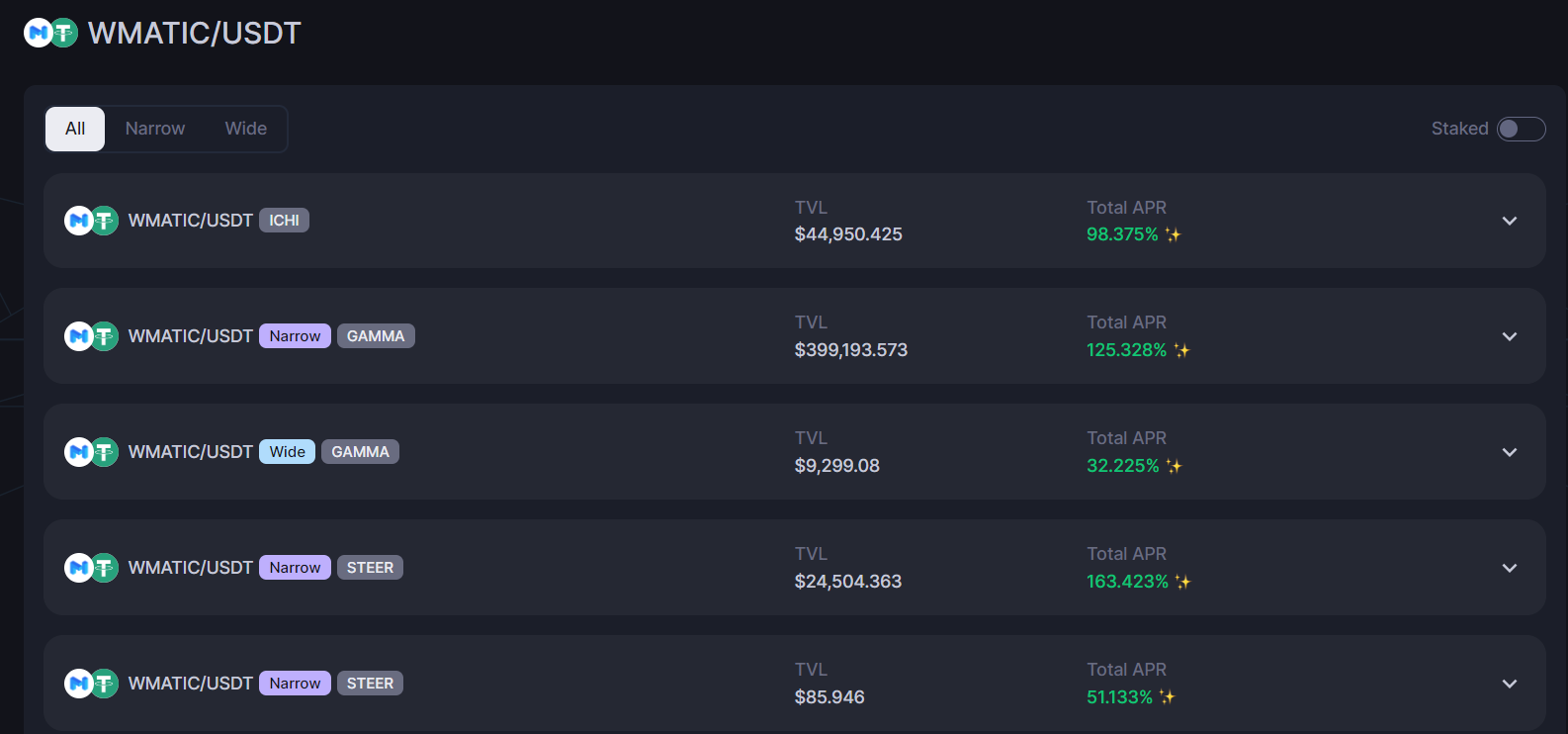Click token pair icon in Narrow GAMMA row

91,336
